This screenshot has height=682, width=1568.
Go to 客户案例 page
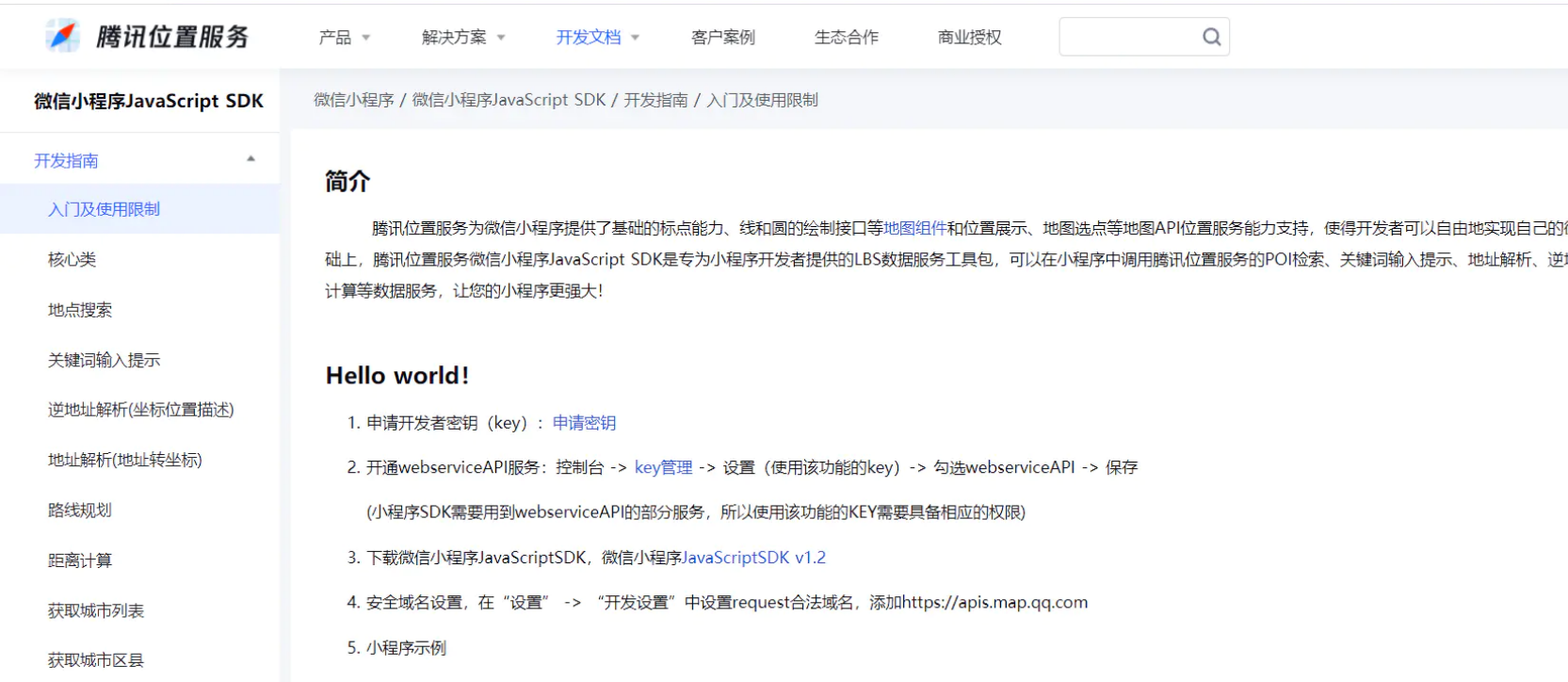tap(723, 37)
